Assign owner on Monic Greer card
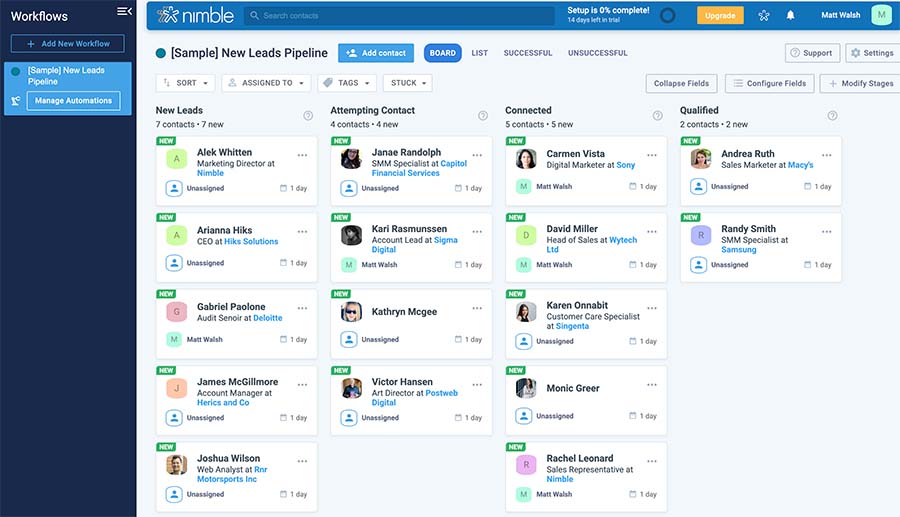 (523, 416)
